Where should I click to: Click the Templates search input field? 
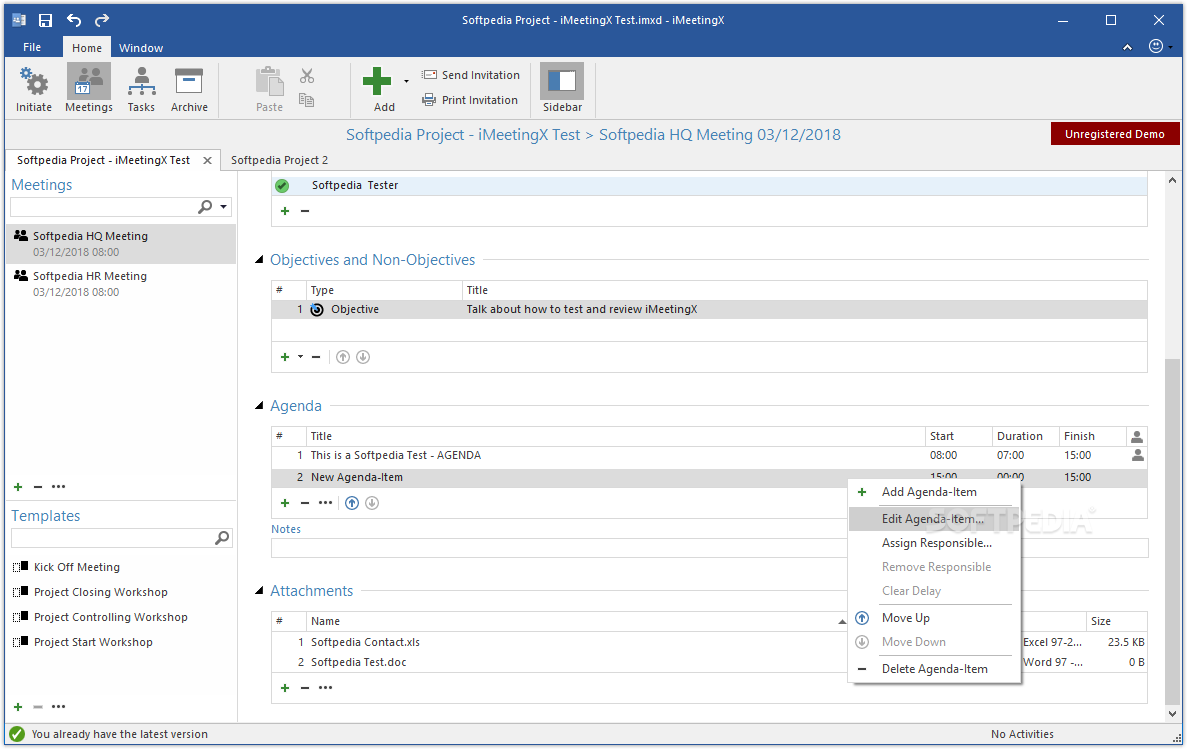pyautogui.click(x=112, y=538)
